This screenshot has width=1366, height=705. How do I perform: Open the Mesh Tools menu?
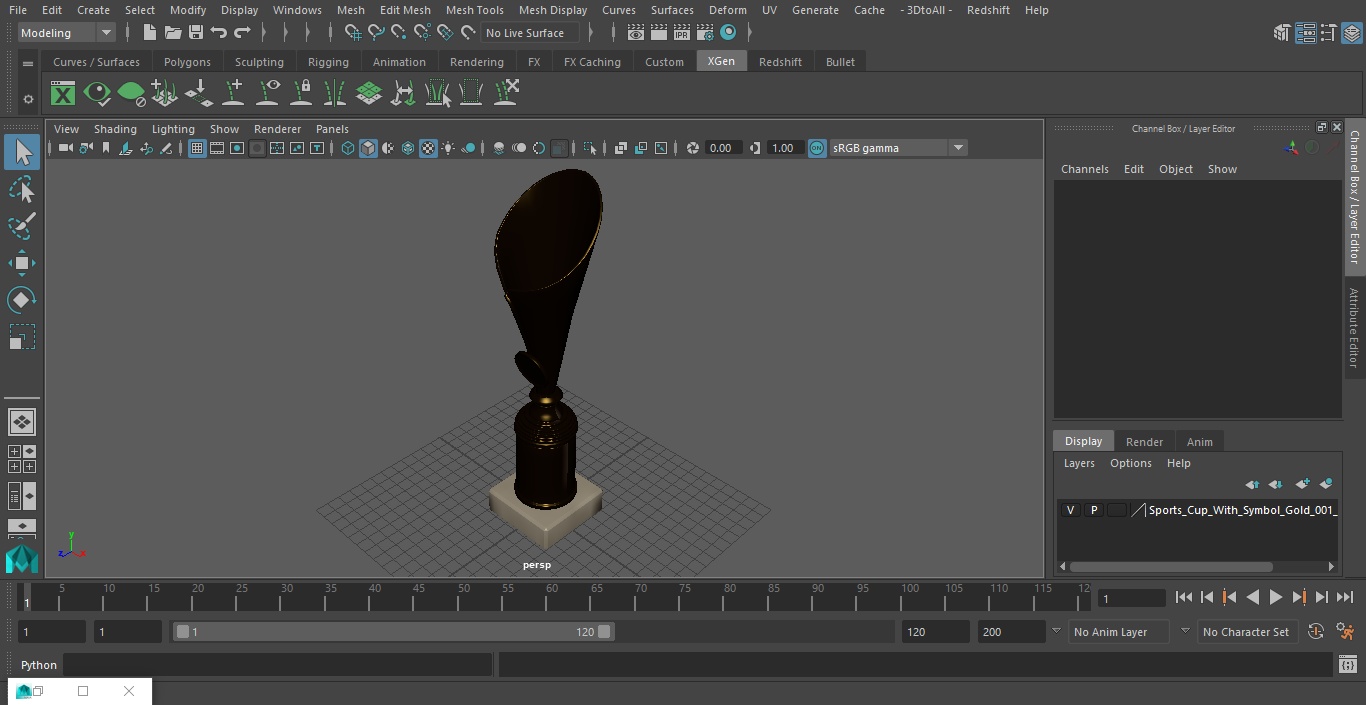pos(474,10)
